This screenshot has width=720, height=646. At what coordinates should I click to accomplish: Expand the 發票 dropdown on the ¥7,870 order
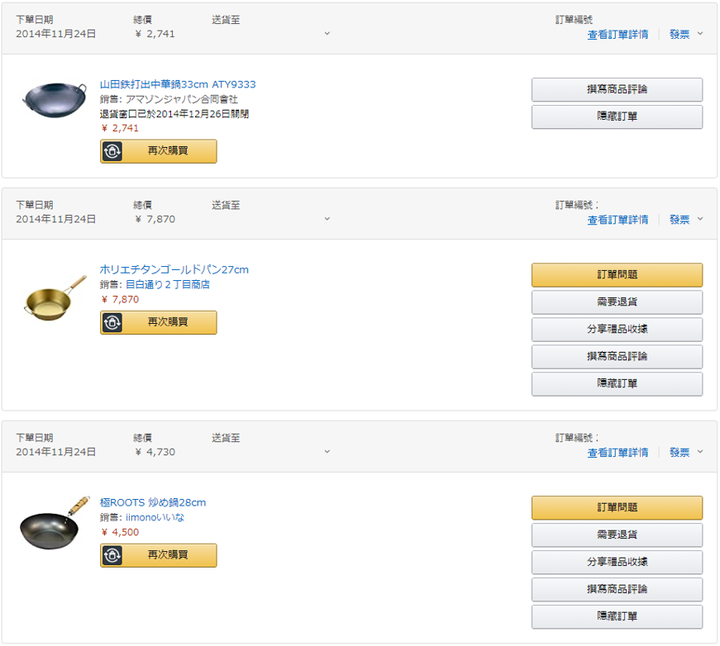click(x=686, y=219)
